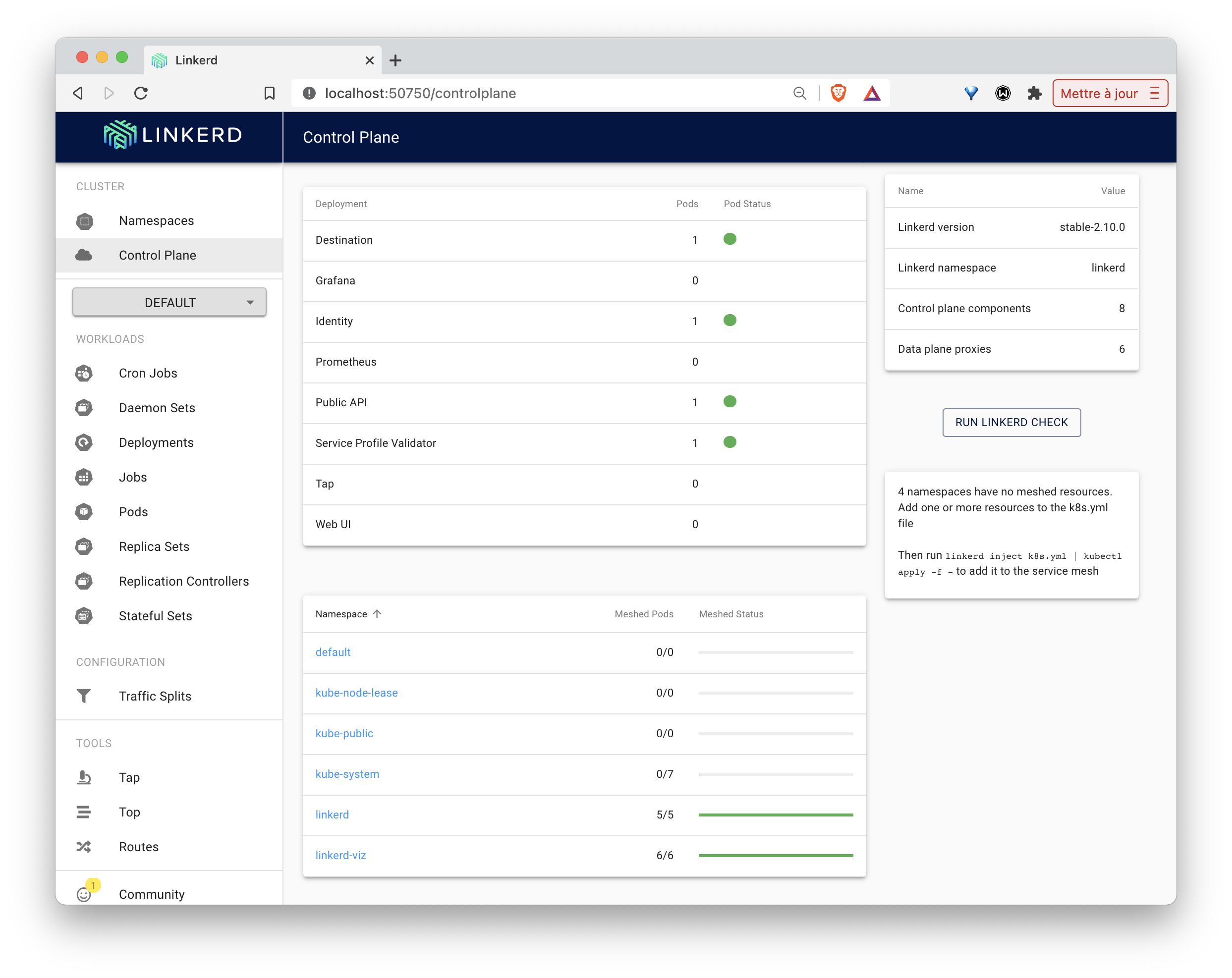Go to Pods workload page
The height and width of the screenshot is (978, 1232).
point(169,512)
